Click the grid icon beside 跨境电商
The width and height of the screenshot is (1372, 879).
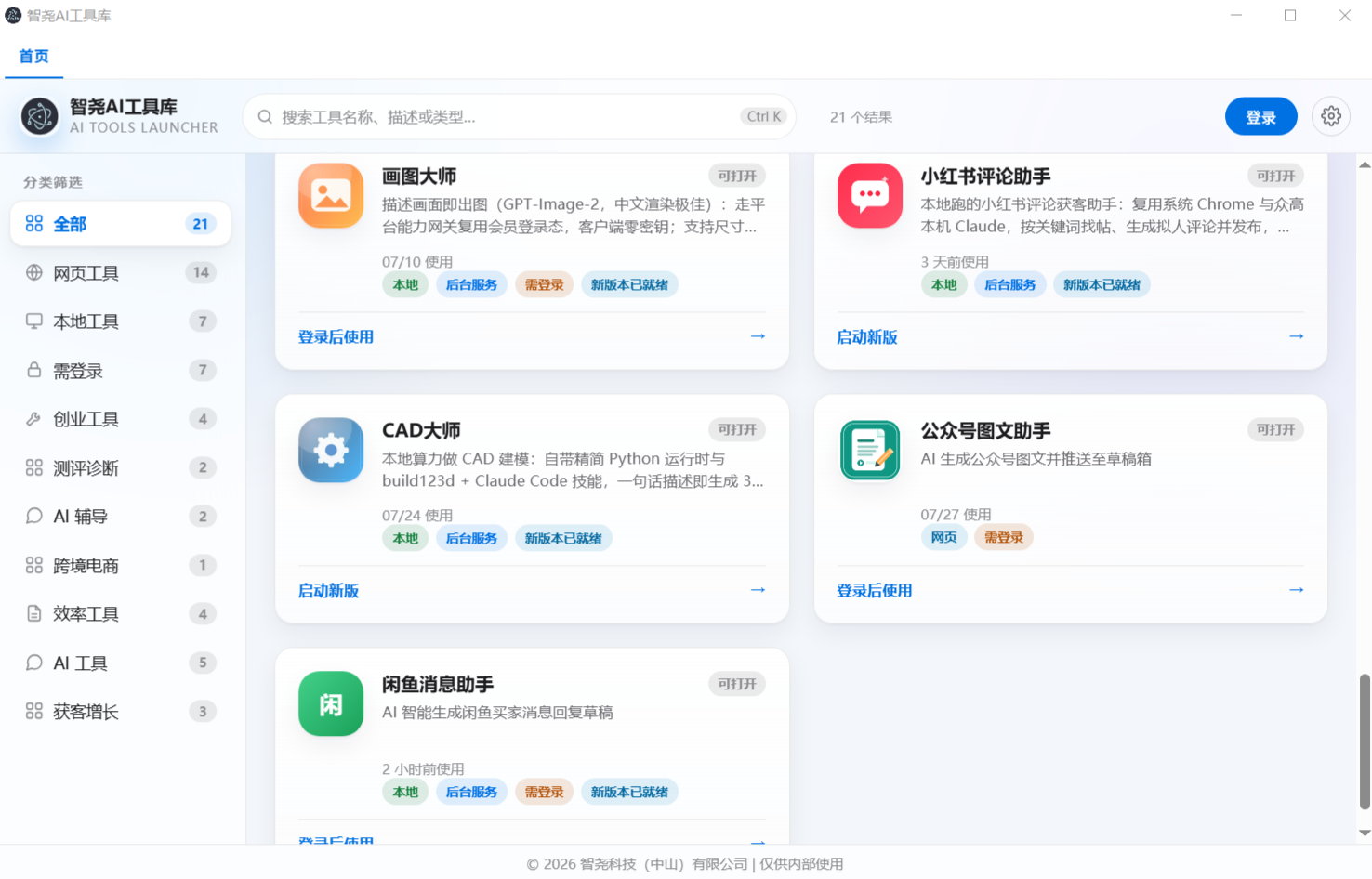tap(34, 565)
